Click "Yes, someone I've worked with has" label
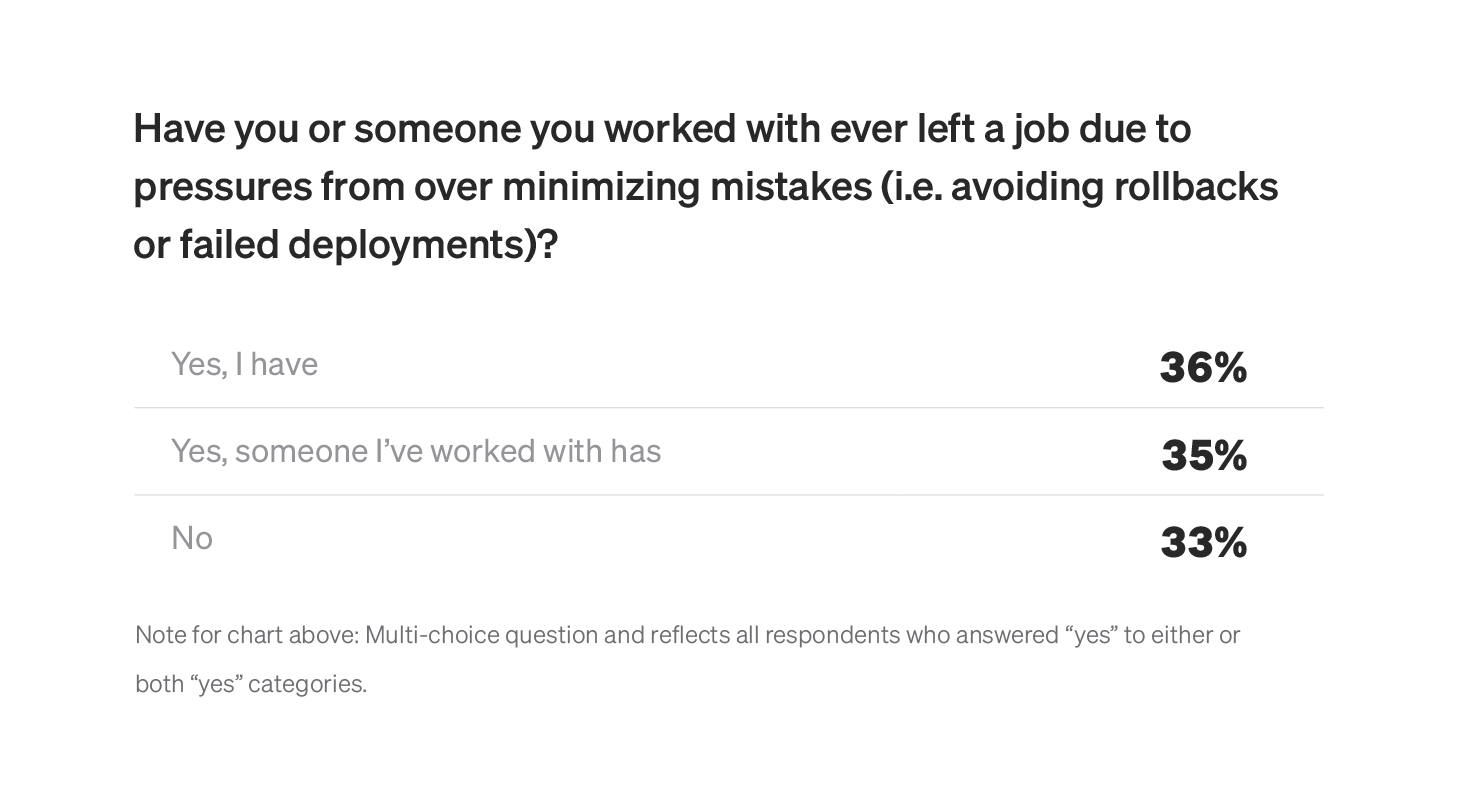The image size is (1458, 798). click(416, 451)
